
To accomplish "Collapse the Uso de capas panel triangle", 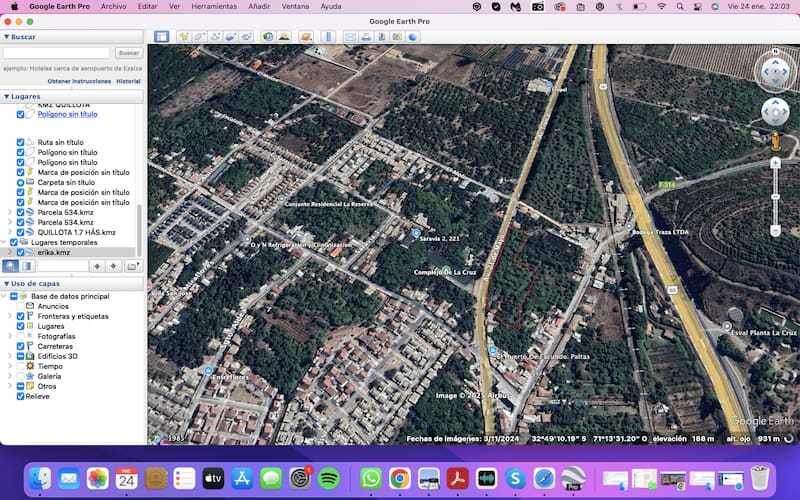I will point(7,284).
